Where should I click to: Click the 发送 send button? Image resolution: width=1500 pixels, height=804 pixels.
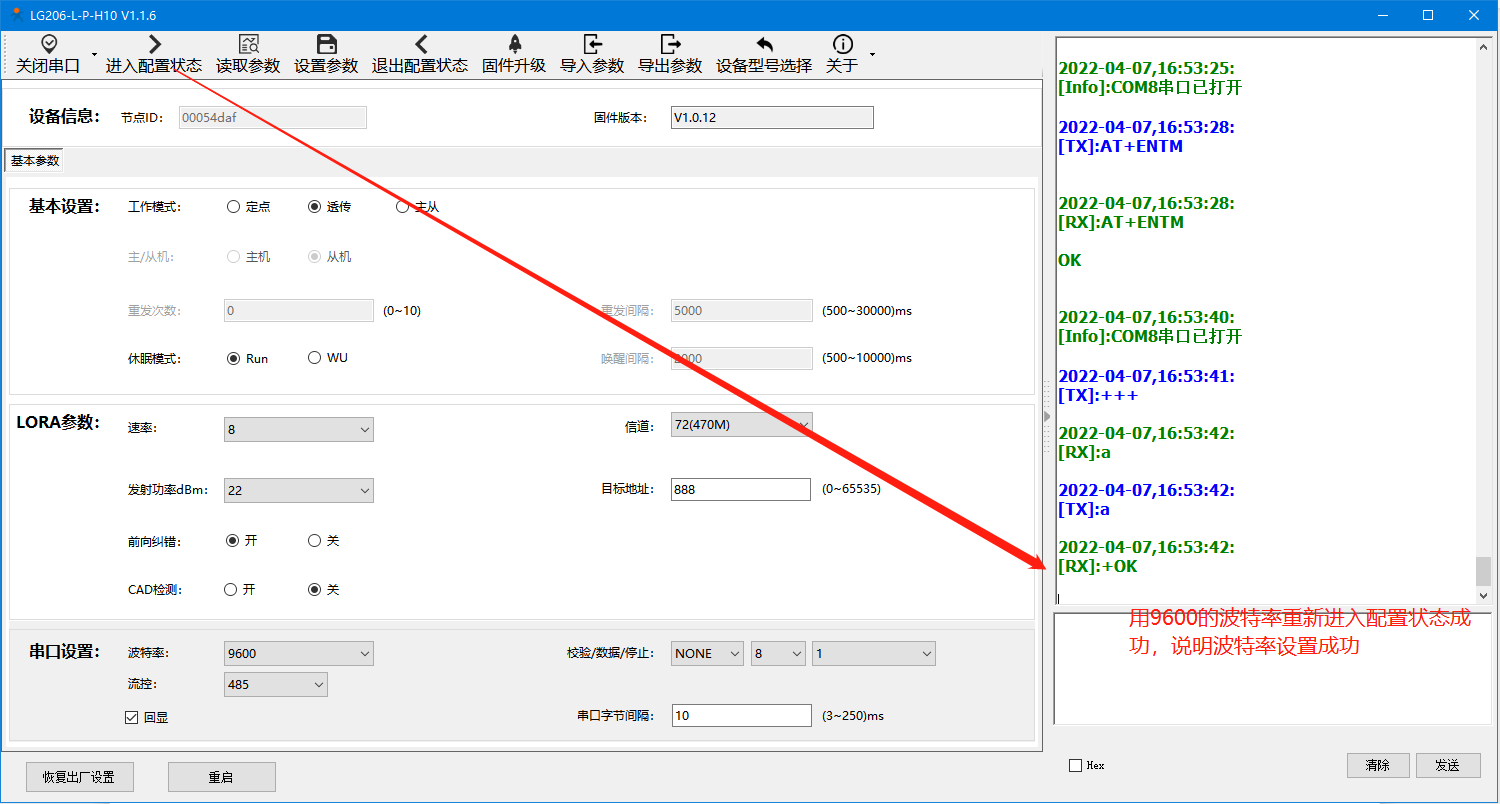[x=1447, y=766]
